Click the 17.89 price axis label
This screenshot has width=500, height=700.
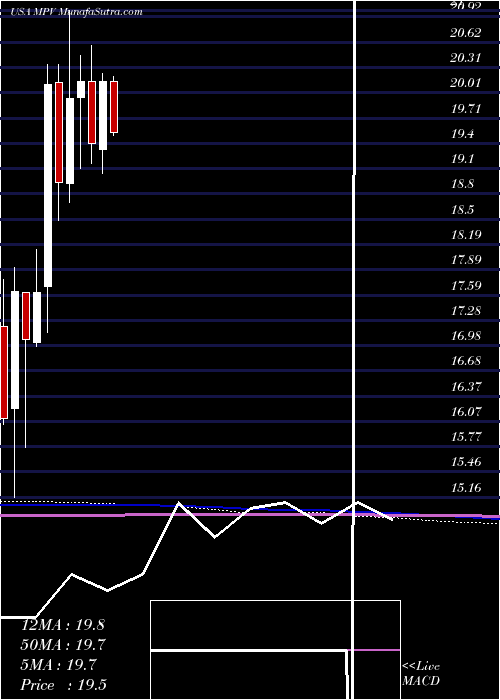coord(466,260)
